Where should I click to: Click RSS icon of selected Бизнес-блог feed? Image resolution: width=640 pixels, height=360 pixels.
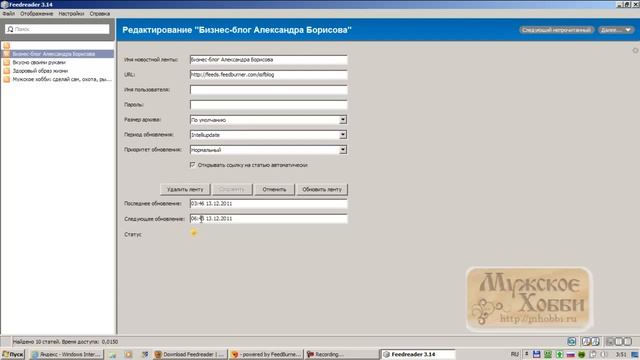(7, 54)
